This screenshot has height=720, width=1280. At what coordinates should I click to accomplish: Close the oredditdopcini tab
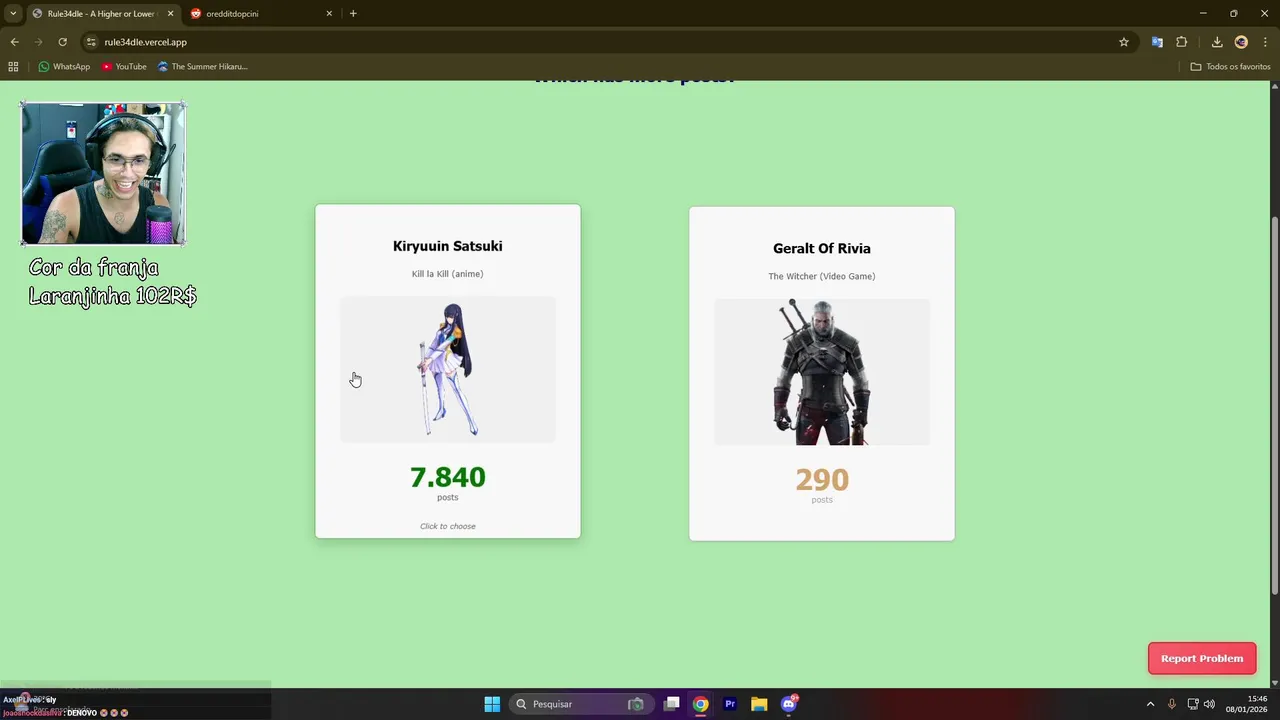point(329,14)
